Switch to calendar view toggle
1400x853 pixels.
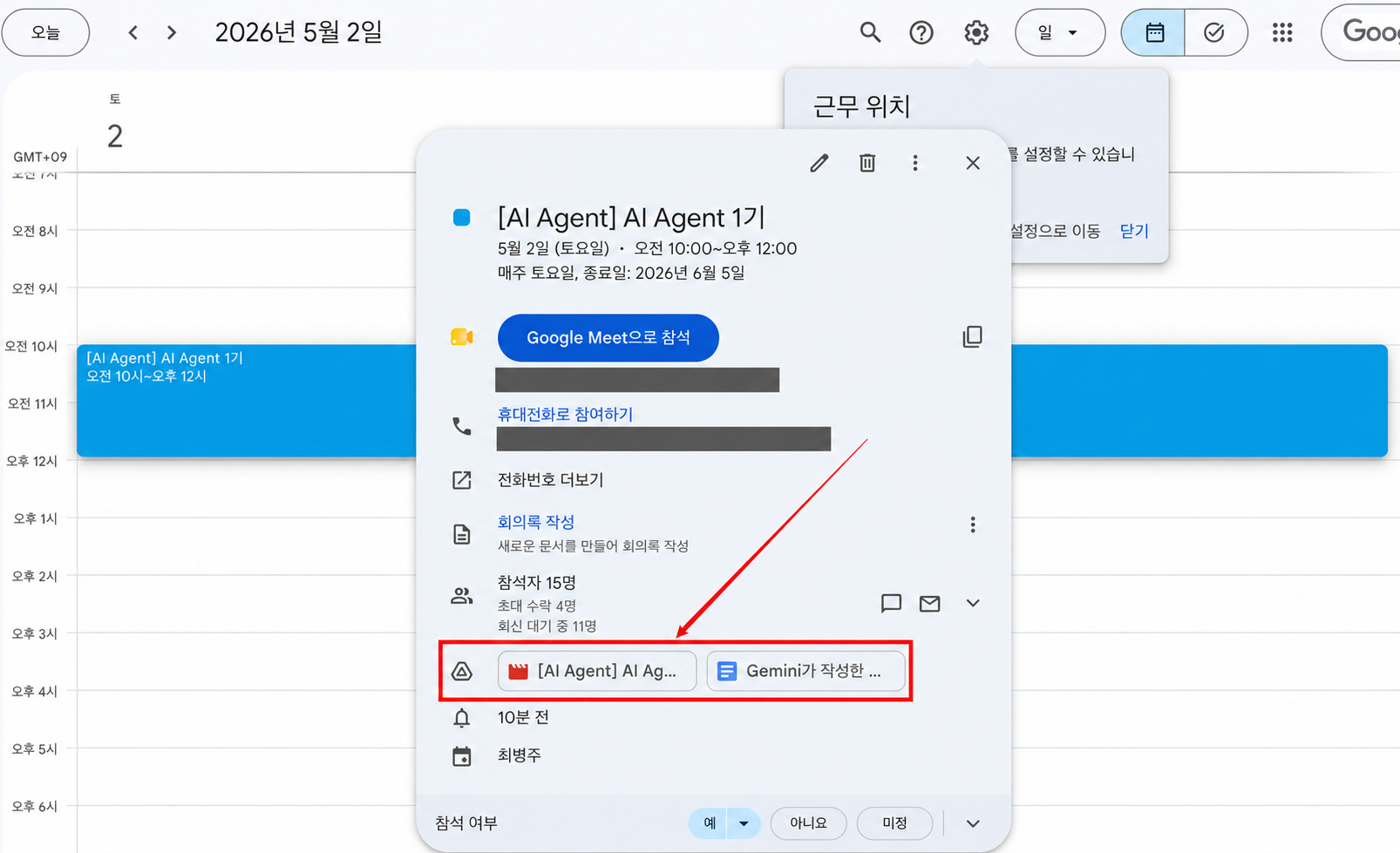(x=1153, y=33)
